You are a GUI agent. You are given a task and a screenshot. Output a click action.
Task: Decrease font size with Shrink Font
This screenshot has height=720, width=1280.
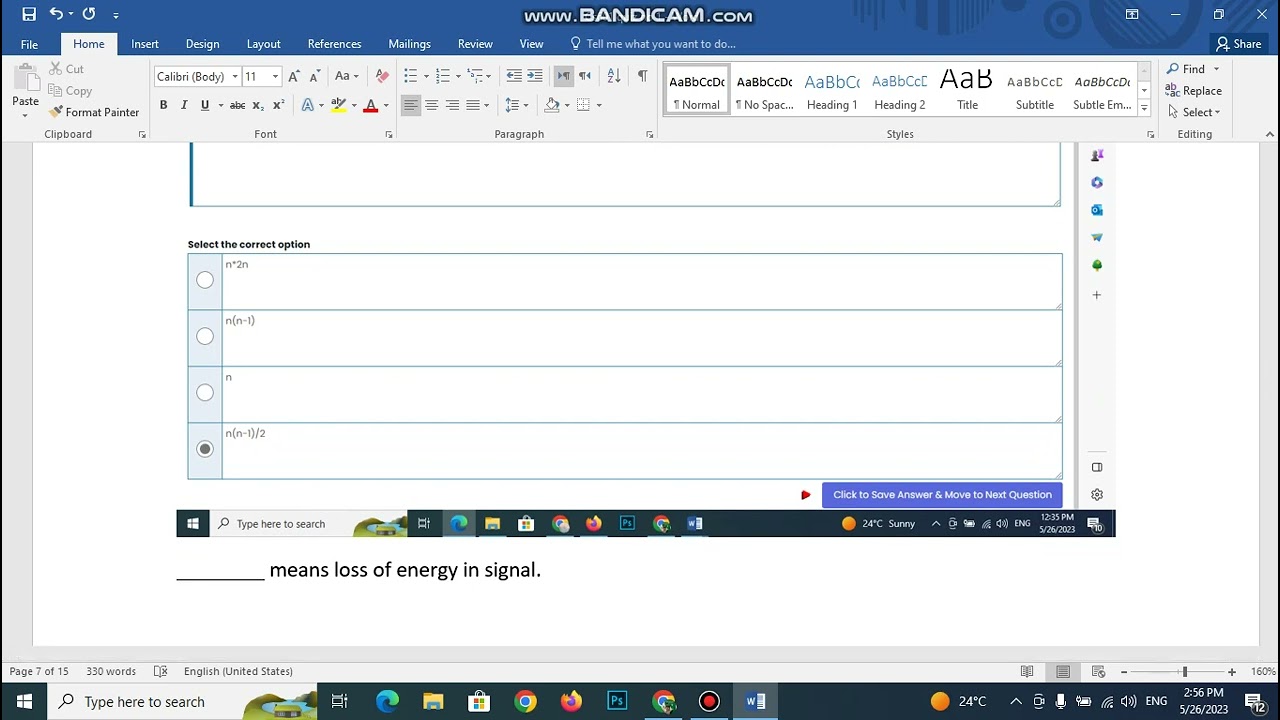314,76
